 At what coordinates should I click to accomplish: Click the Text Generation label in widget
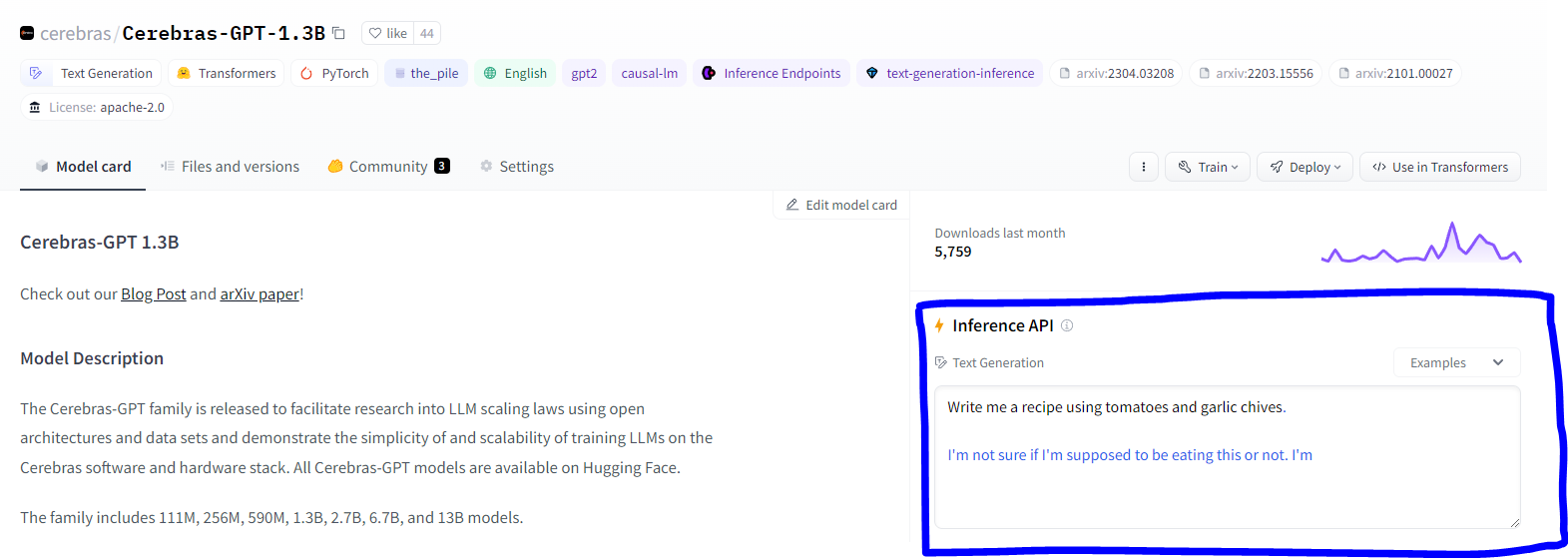coord(998,362)
